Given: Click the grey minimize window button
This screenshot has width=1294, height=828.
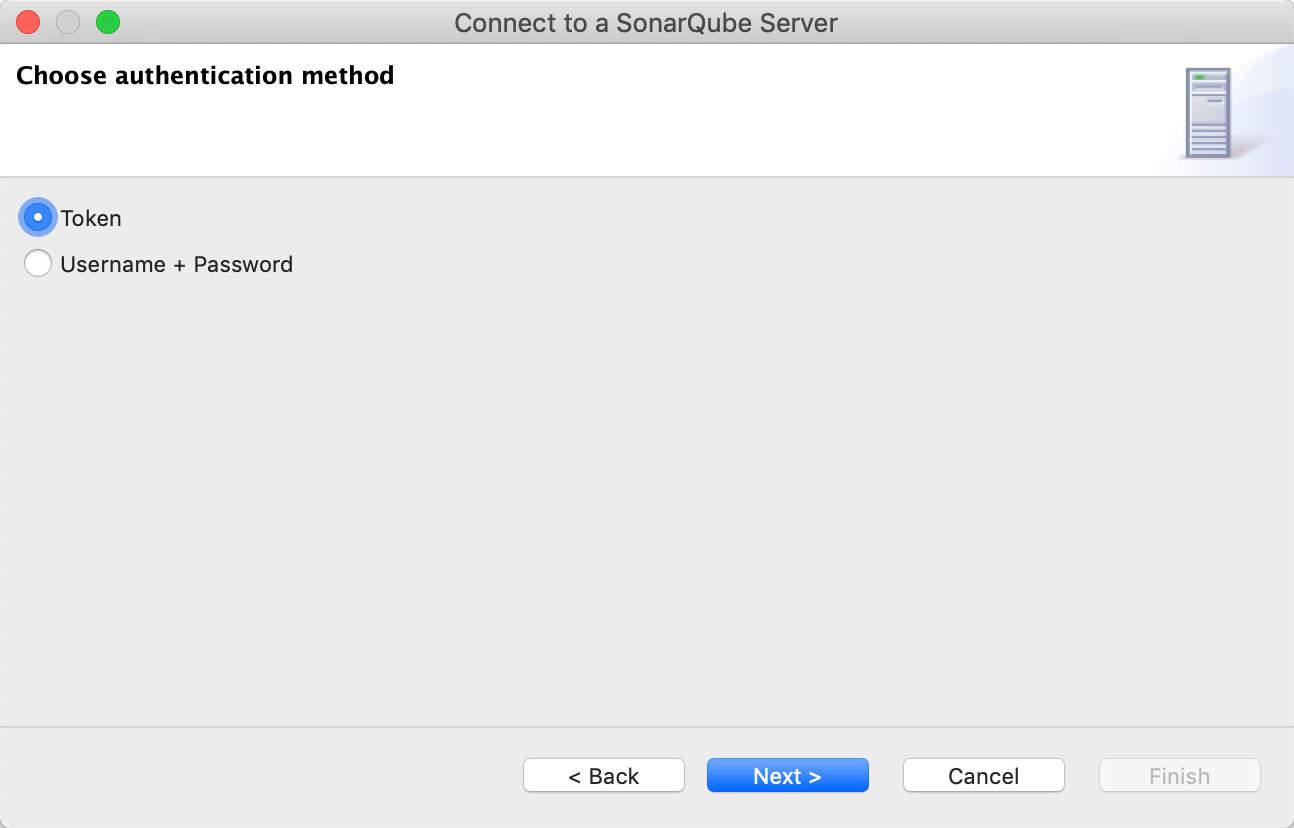Looking at the screenshot, I should point(68,22).
